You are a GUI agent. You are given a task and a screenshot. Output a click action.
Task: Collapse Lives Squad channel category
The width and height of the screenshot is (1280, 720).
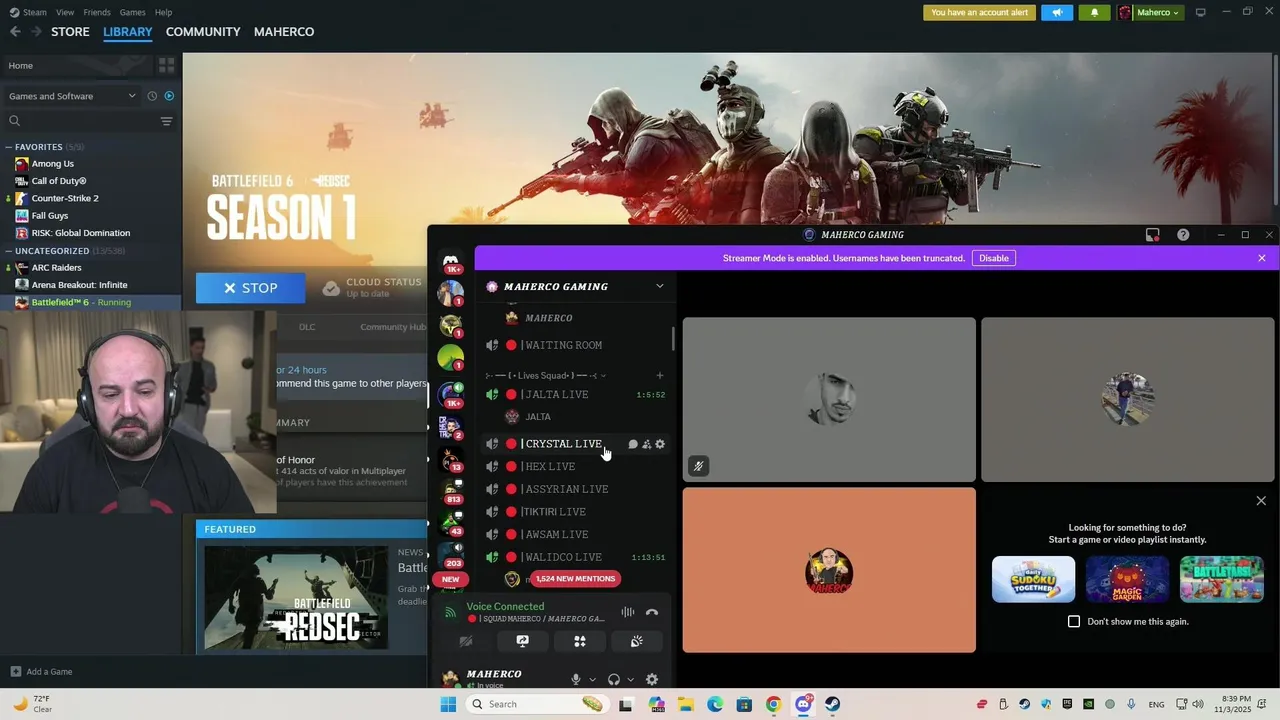(547, 375)
